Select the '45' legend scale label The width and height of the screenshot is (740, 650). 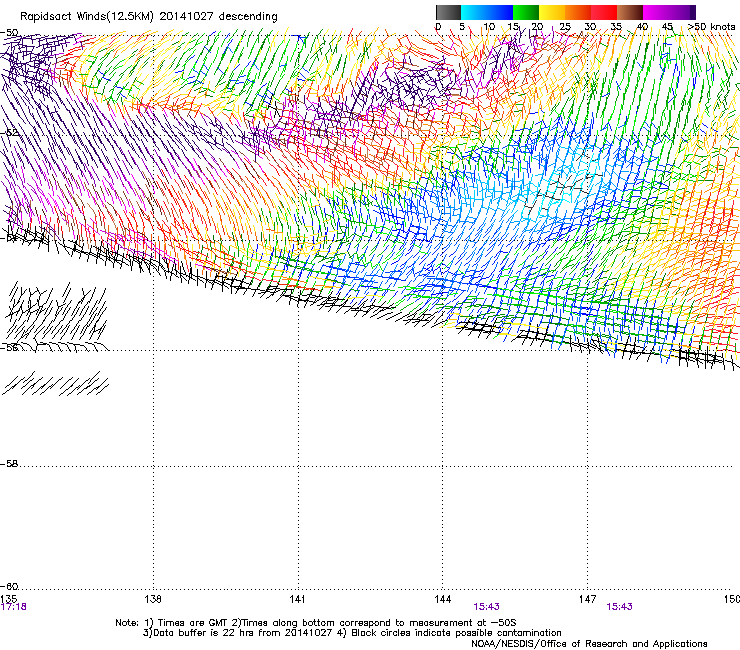point(667,26)
